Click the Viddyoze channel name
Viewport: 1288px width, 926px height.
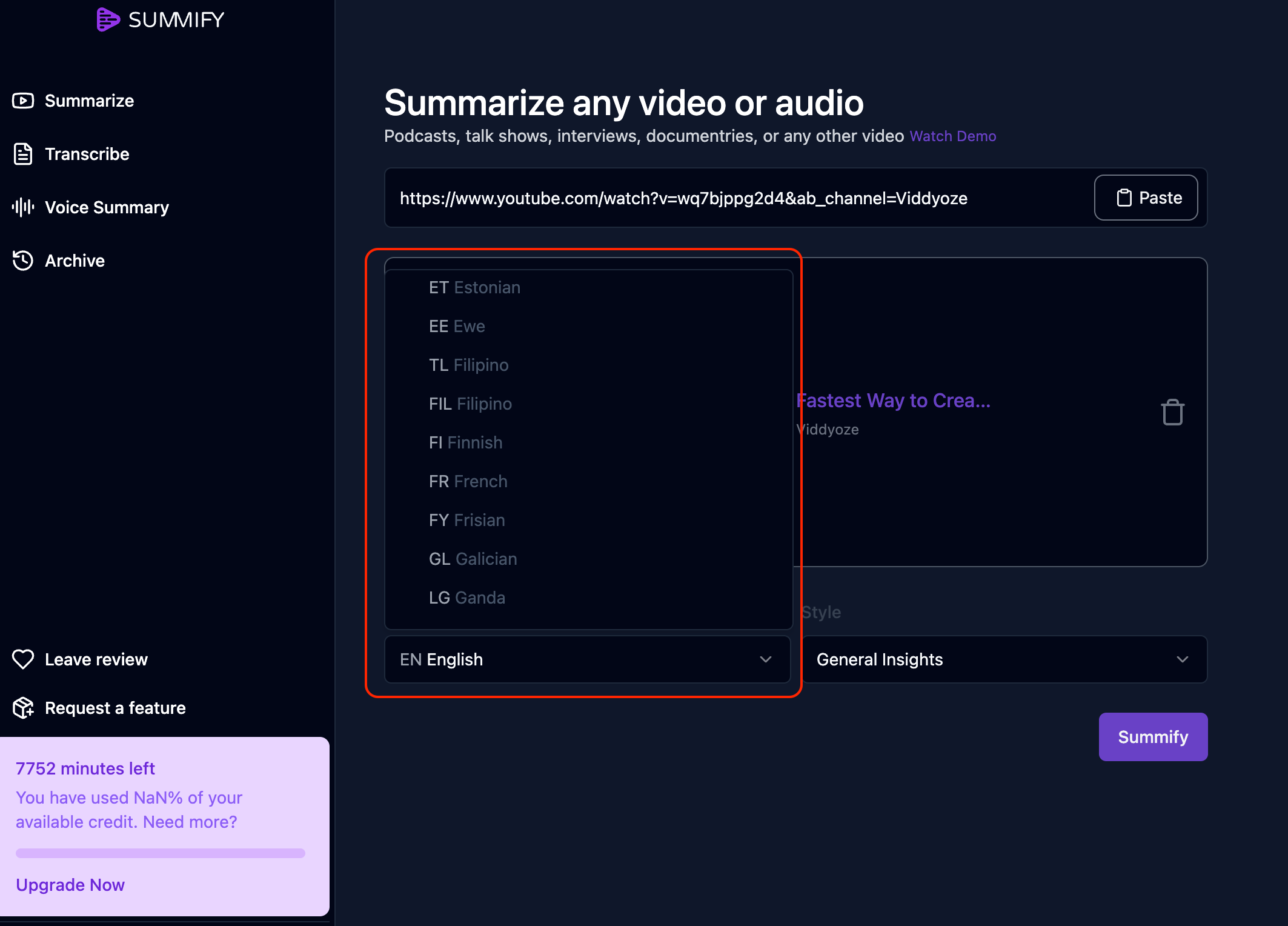pyautogui.click(x=828, y=430)
